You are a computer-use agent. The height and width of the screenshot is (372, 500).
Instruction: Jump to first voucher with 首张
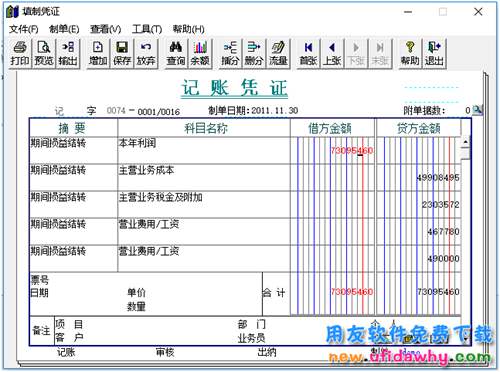click(x=308, y=53)
